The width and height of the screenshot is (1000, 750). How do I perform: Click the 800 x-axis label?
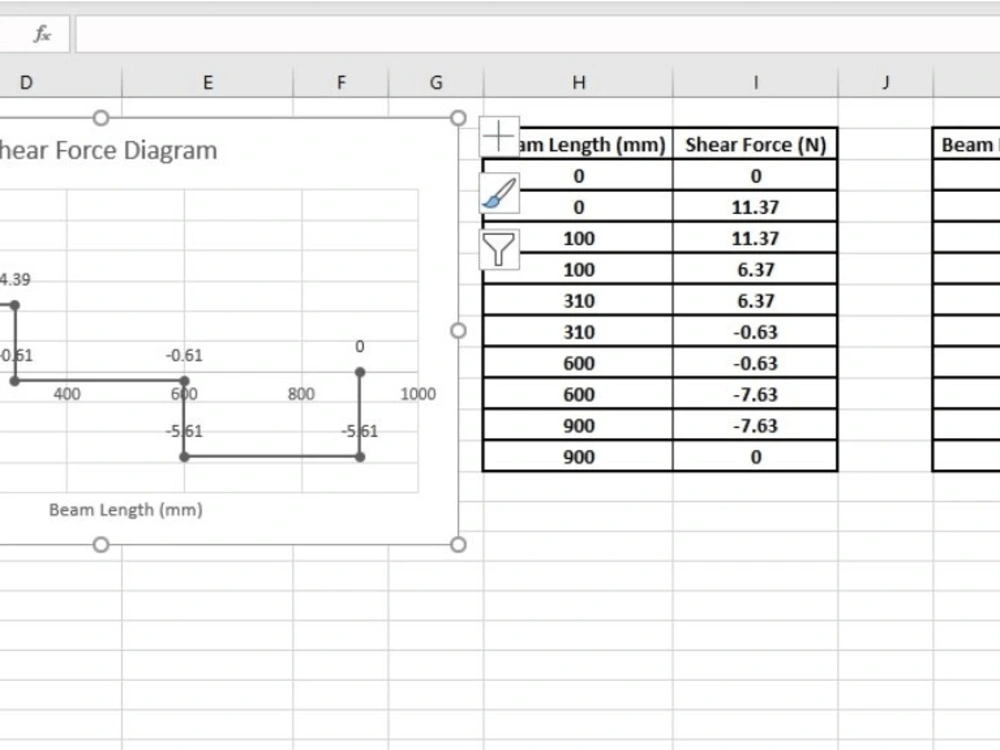click(301, 394)
